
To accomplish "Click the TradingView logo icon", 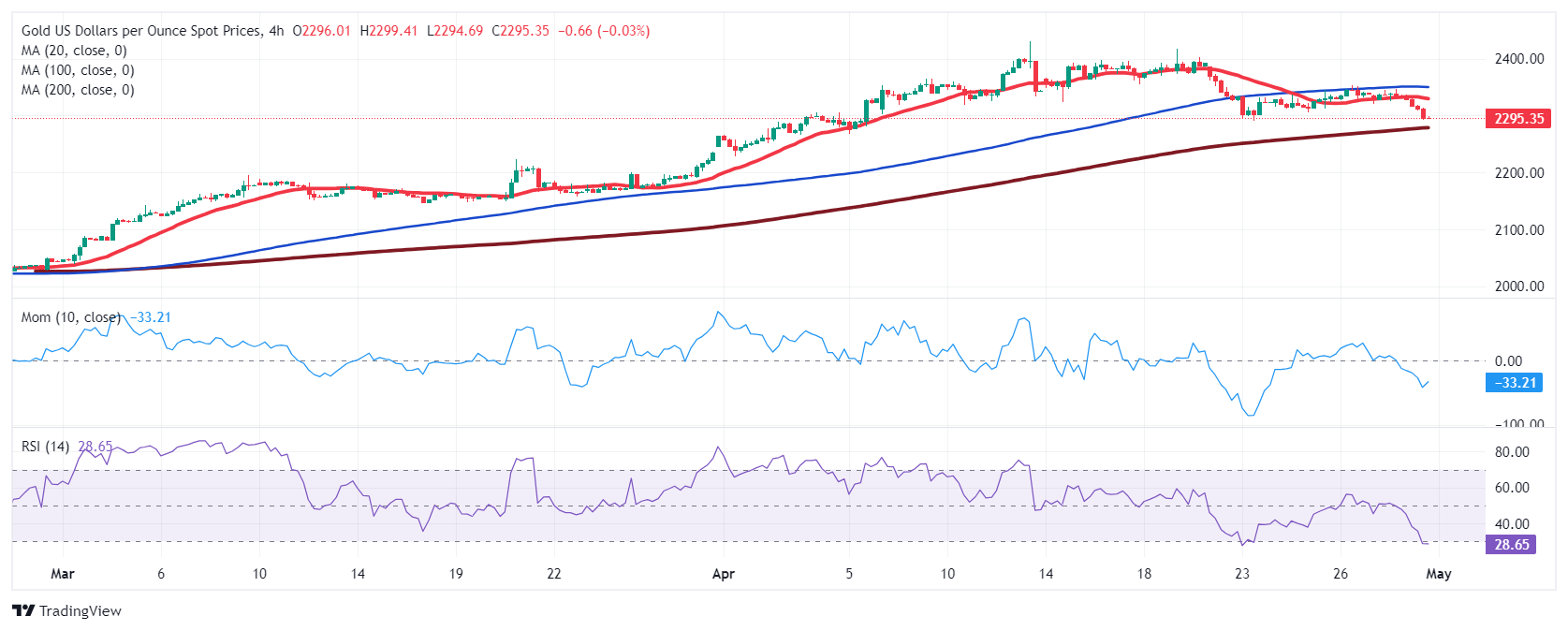I will pos(23,611).
